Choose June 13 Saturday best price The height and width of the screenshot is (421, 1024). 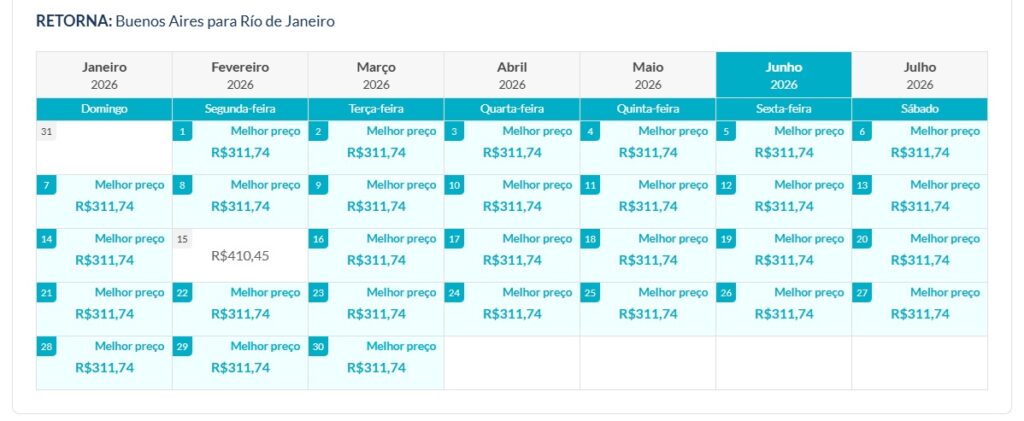coord(920,201)
